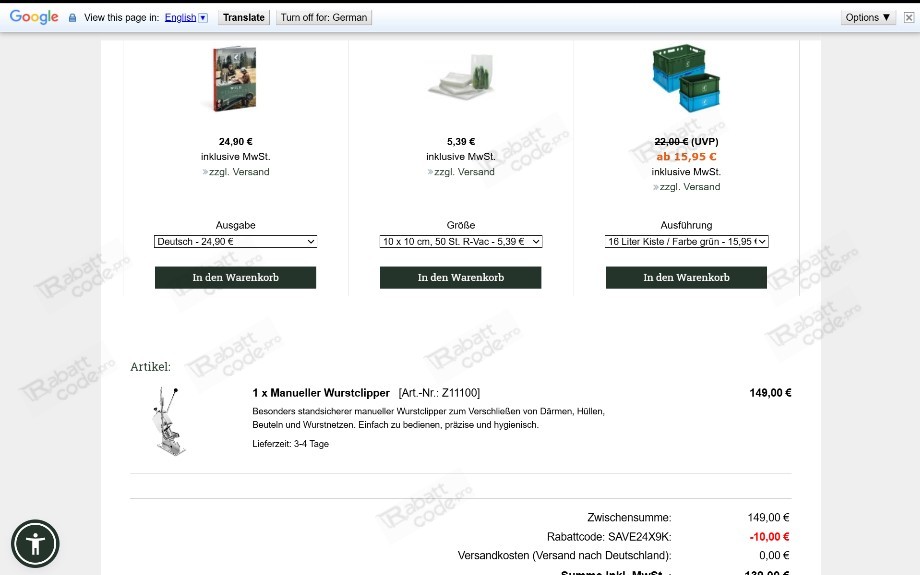Open the Ausführung dropdown 16 Liter Kiste
The width and height of the screenshot is (920, 575).
coord(686,242)
